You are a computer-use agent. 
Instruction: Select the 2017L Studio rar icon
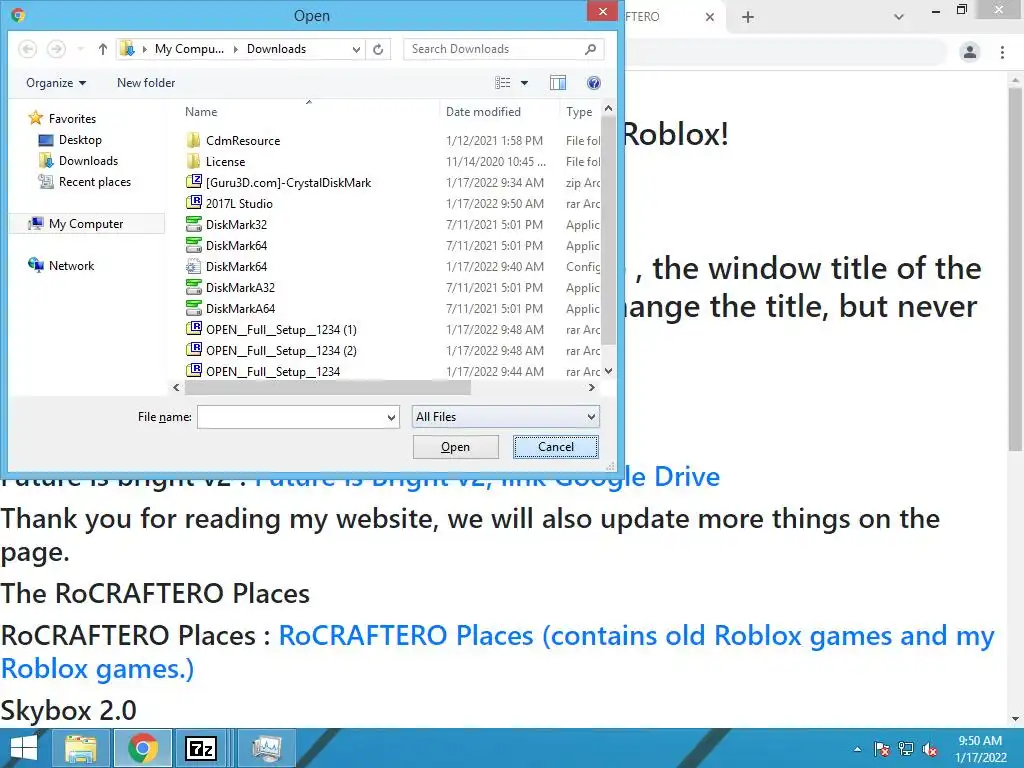click(x=193, y=203)
